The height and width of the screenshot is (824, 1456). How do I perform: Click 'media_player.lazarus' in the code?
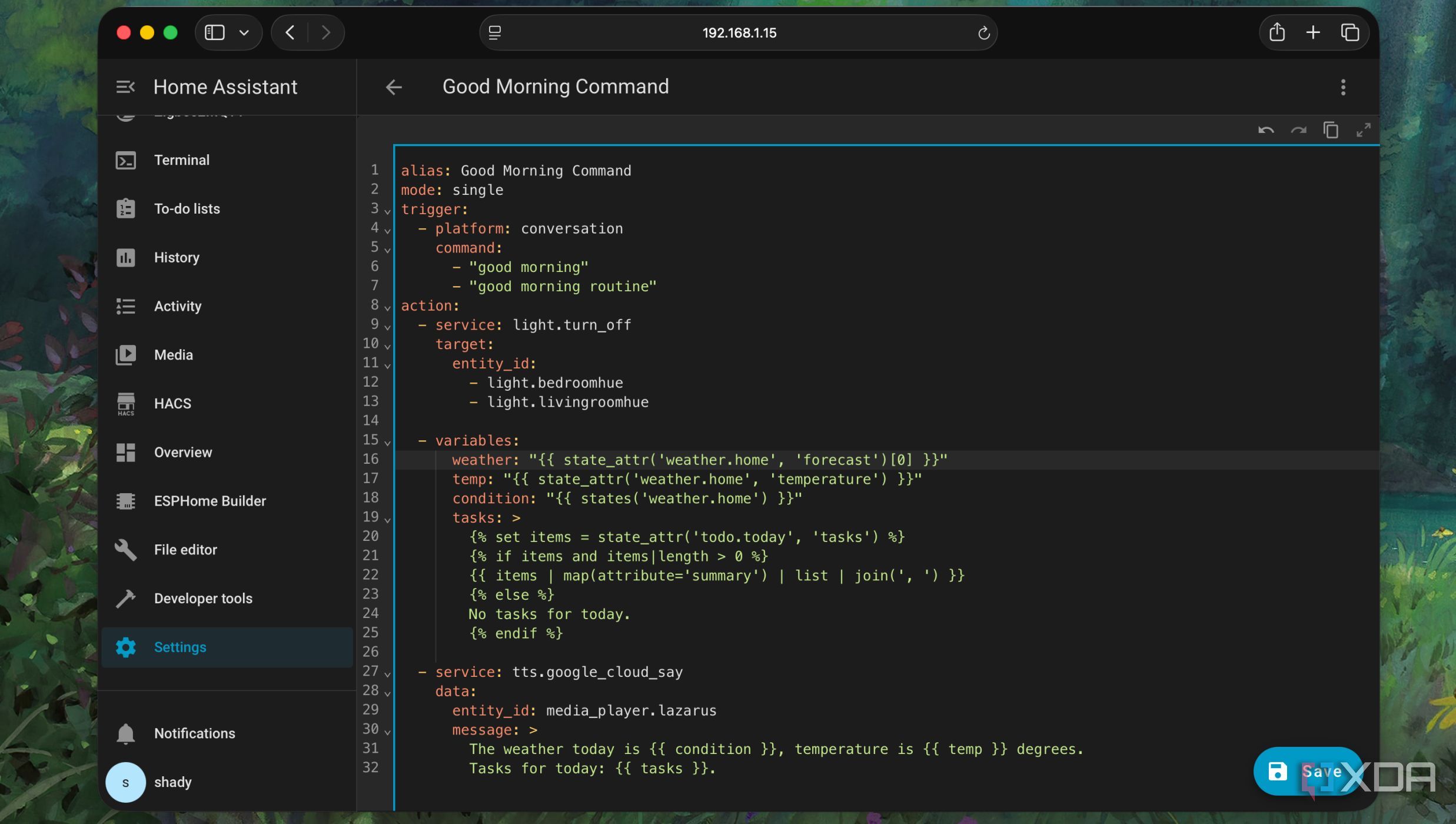[631, 711]
